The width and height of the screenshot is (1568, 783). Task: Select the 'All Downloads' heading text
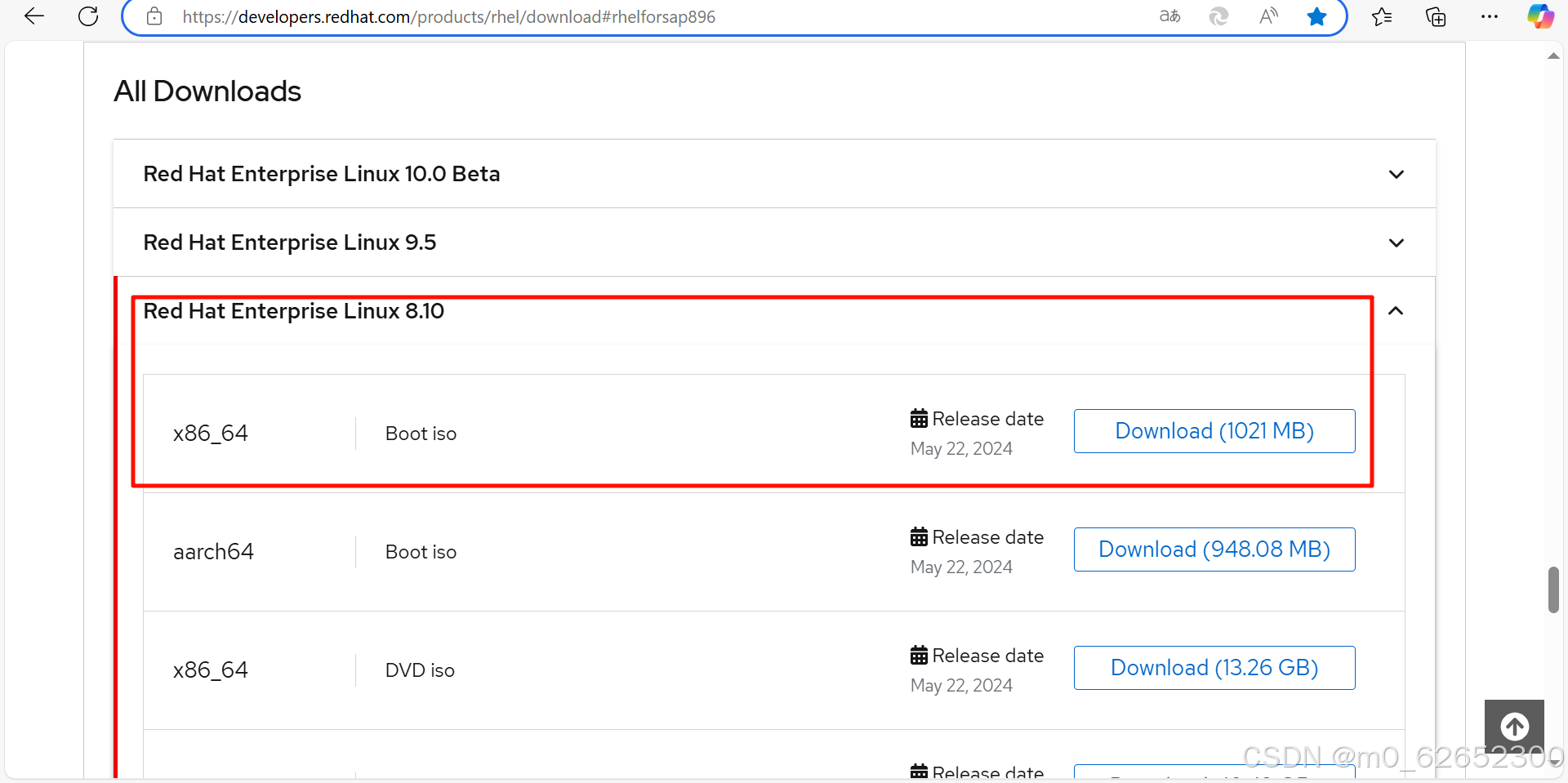coord(207,91)
